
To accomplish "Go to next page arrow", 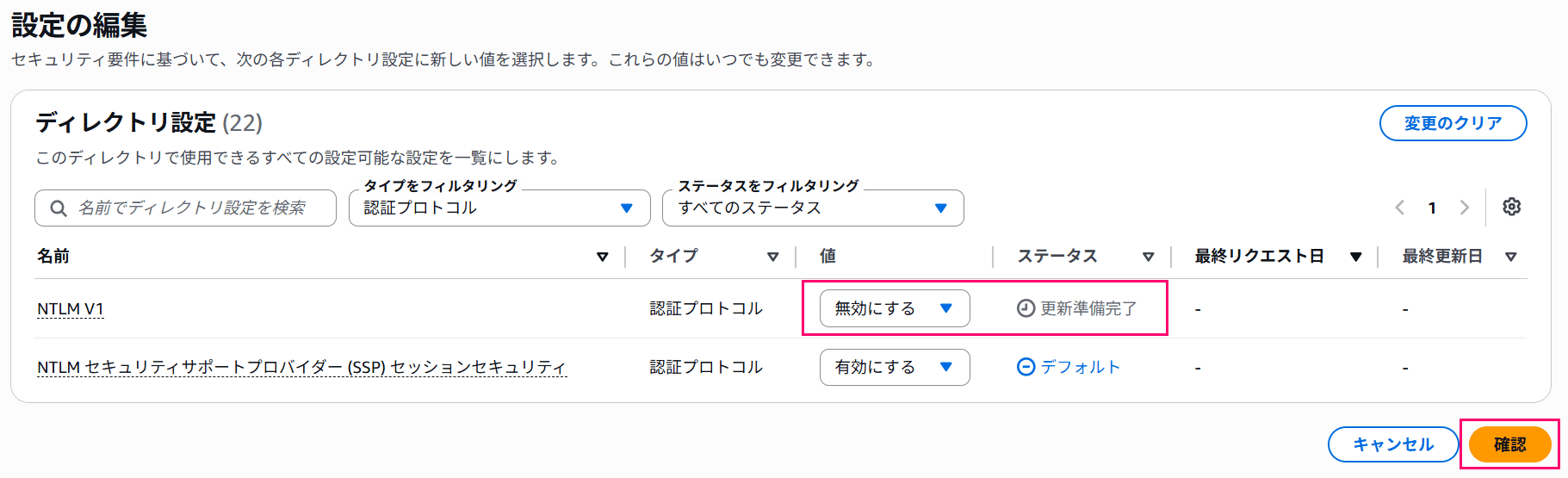I will [x=1464, y=208].
